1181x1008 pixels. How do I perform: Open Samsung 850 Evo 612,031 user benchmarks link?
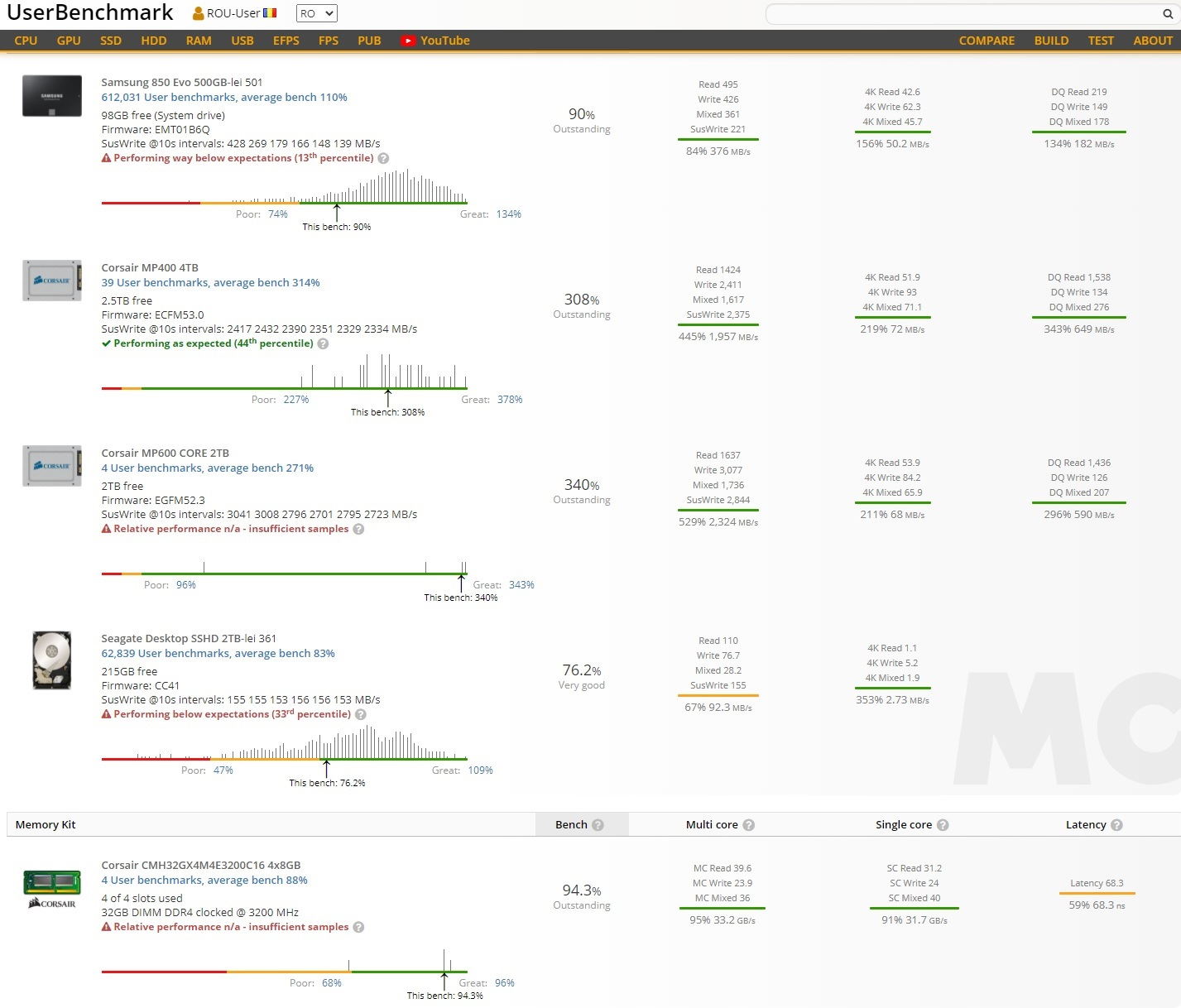pos(224,97)
